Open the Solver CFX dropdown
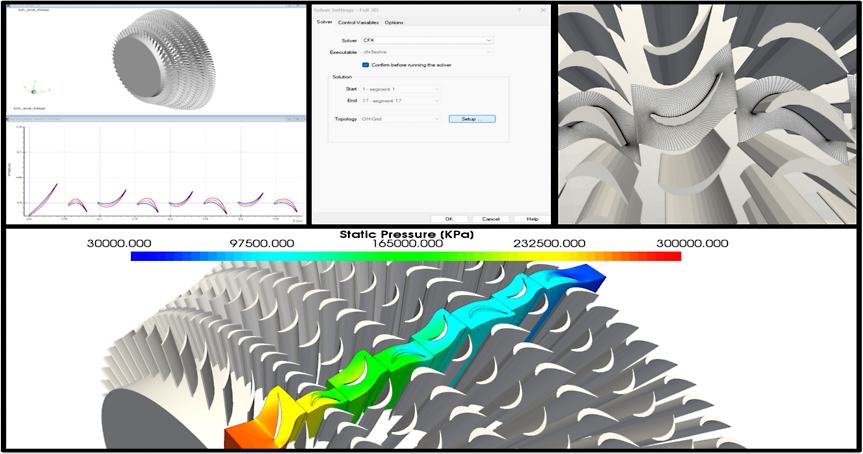863x454 pixels. (427, 40)
